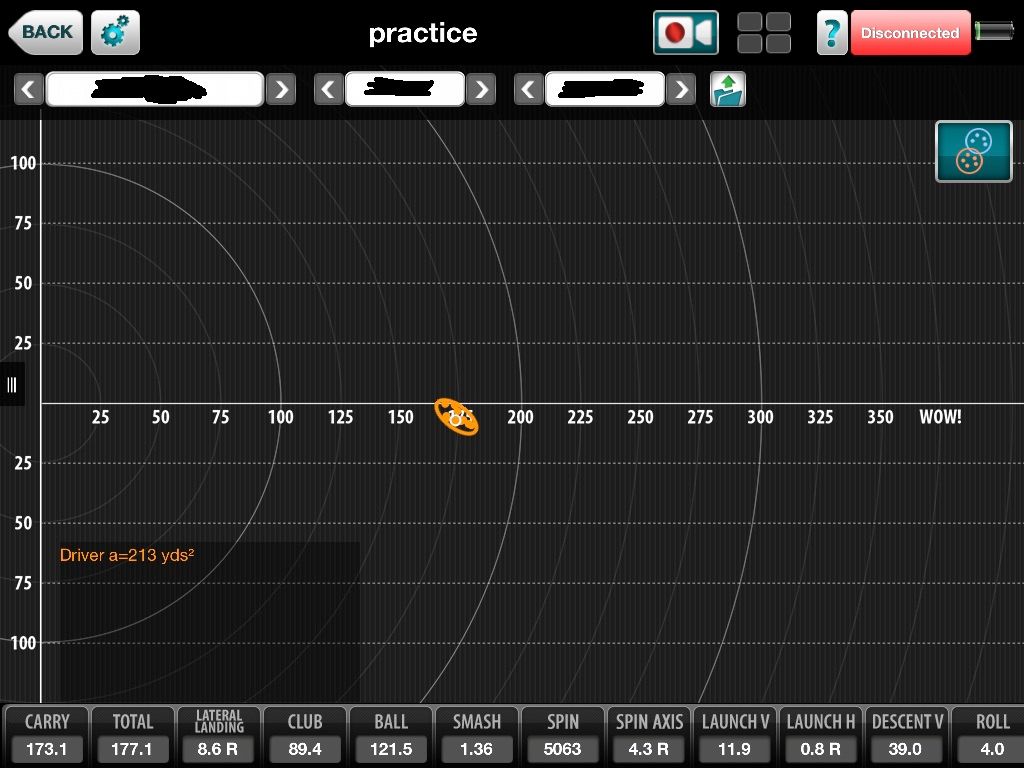The image size is (1024, 768).
Task: Select the TOTAL 177.1 data tile
Action: [133, 735]
